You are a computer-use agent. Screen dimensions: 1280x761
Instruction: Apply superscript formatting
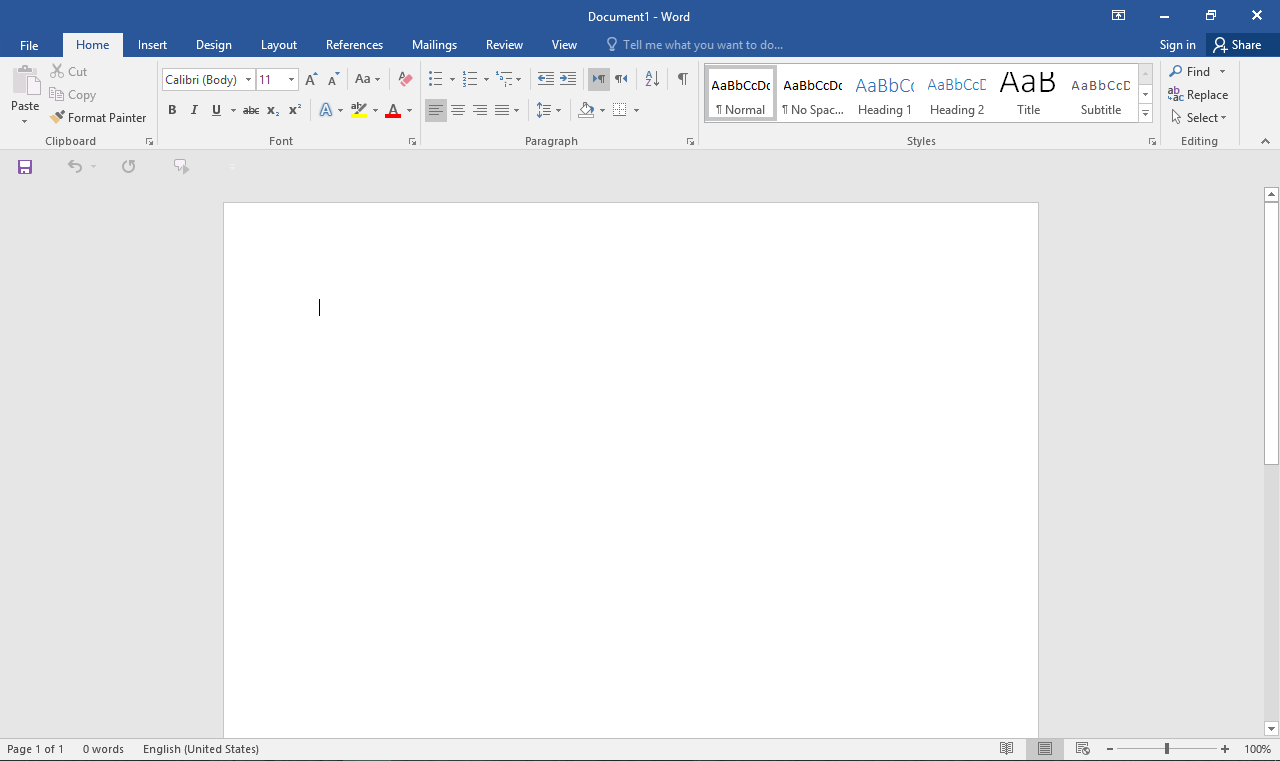(295, 110)
